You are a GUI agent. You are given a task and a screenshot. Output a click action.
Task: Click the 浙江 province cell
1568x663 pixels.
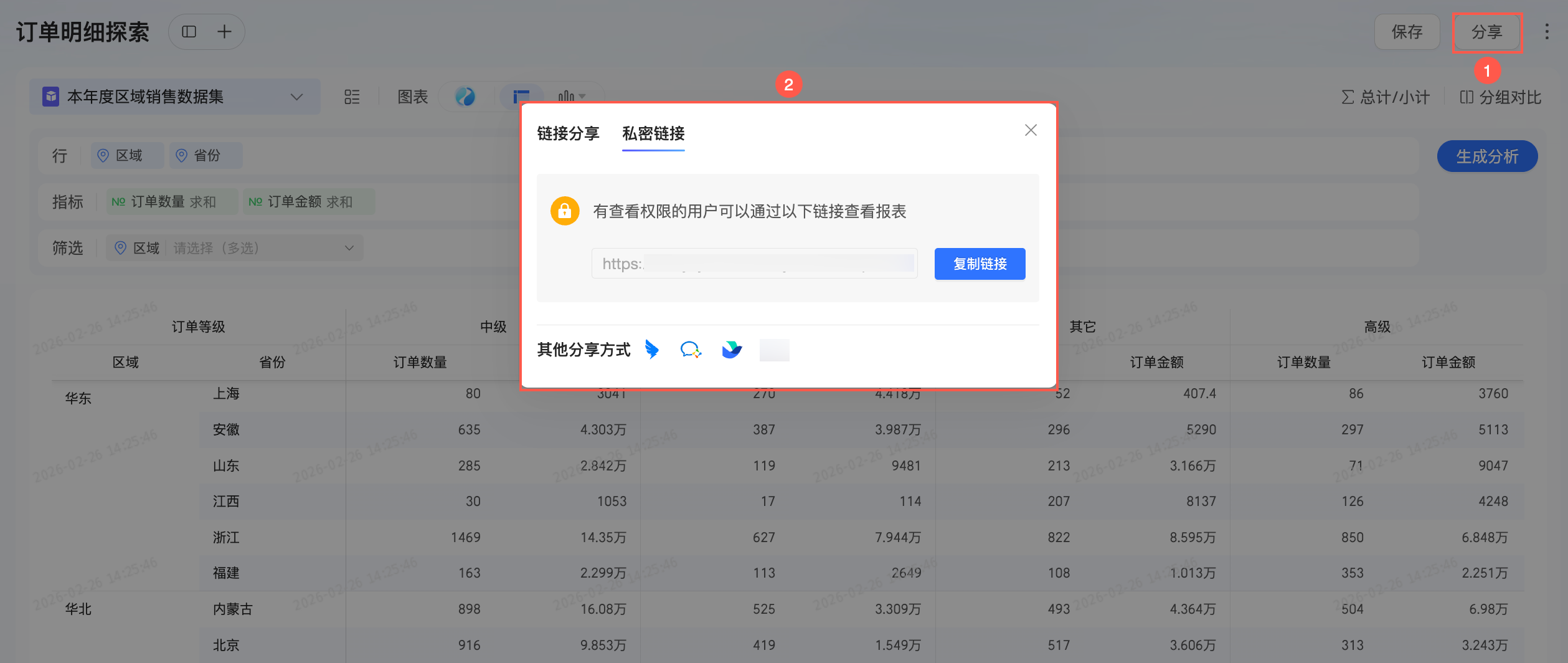click(226, 537)
